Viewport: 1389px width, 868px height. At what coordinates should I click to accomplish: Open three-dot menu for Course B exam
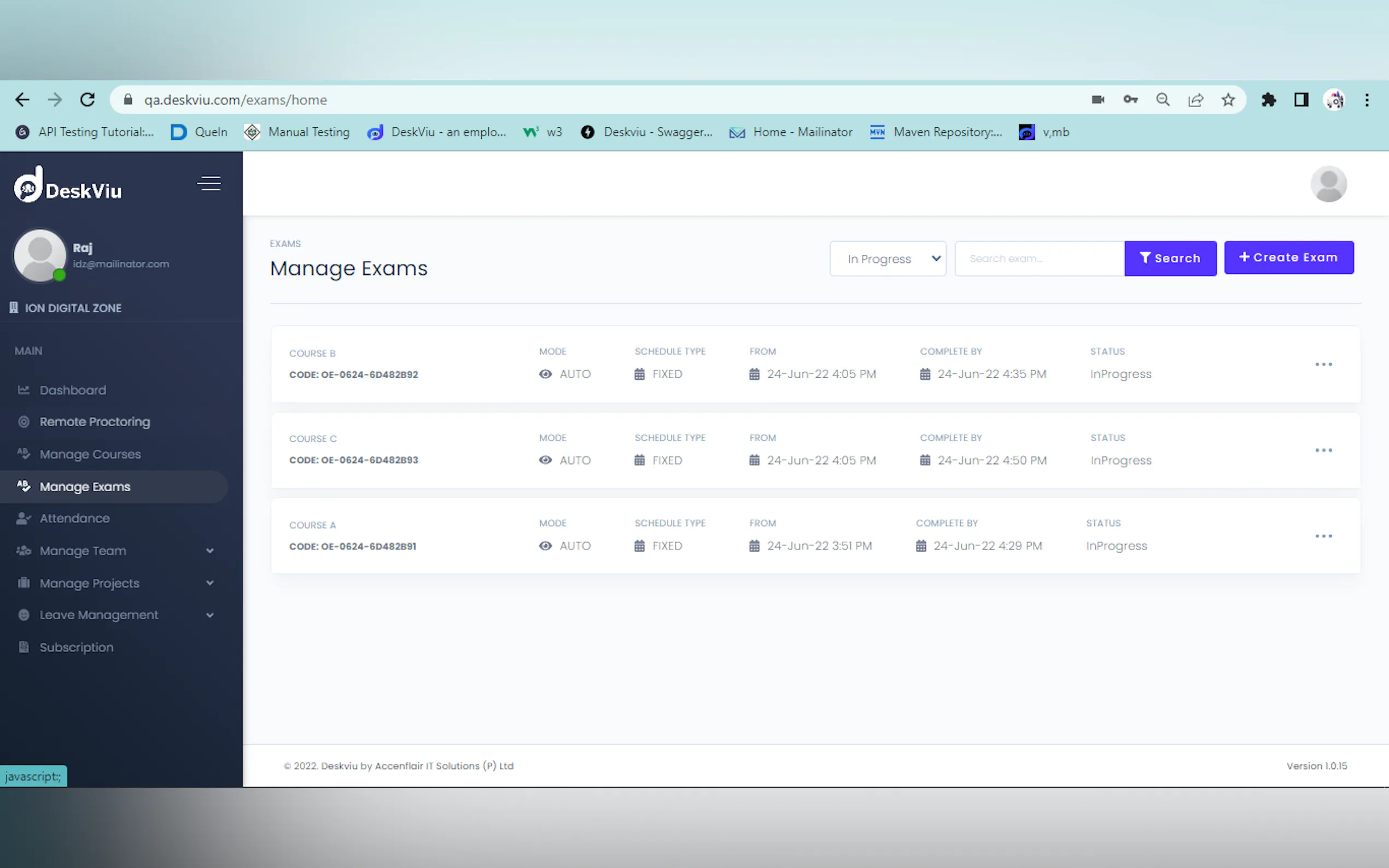pos(1323,365)
